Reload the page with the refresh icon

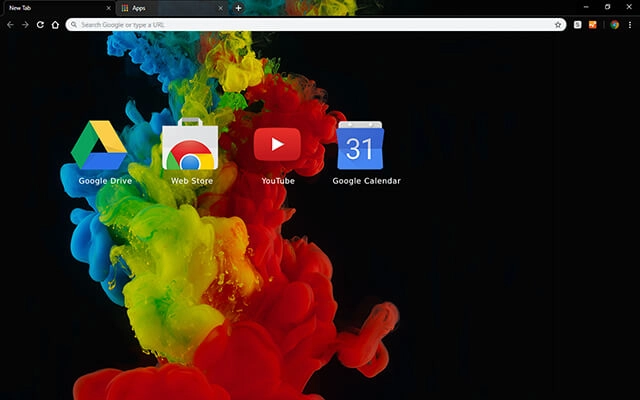point(40,25)
